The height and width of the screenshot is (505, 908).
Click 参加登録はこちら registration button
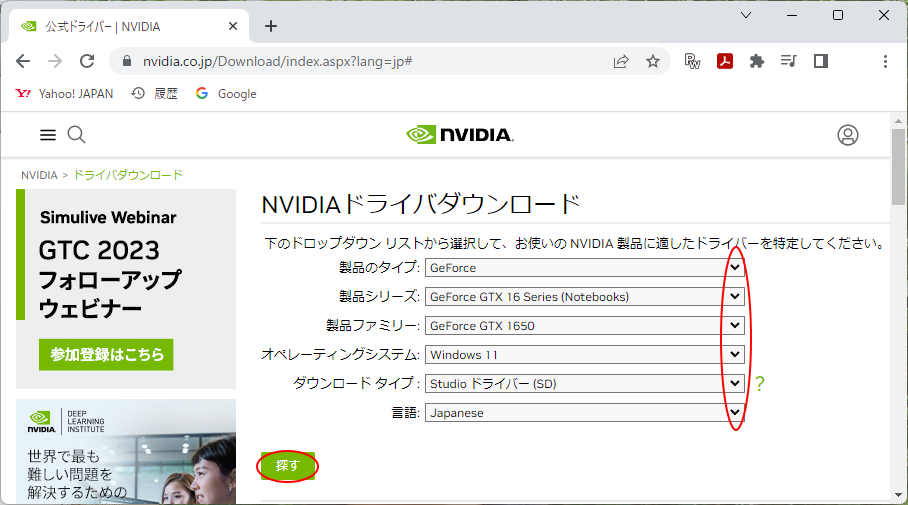[x=106, y=354]
